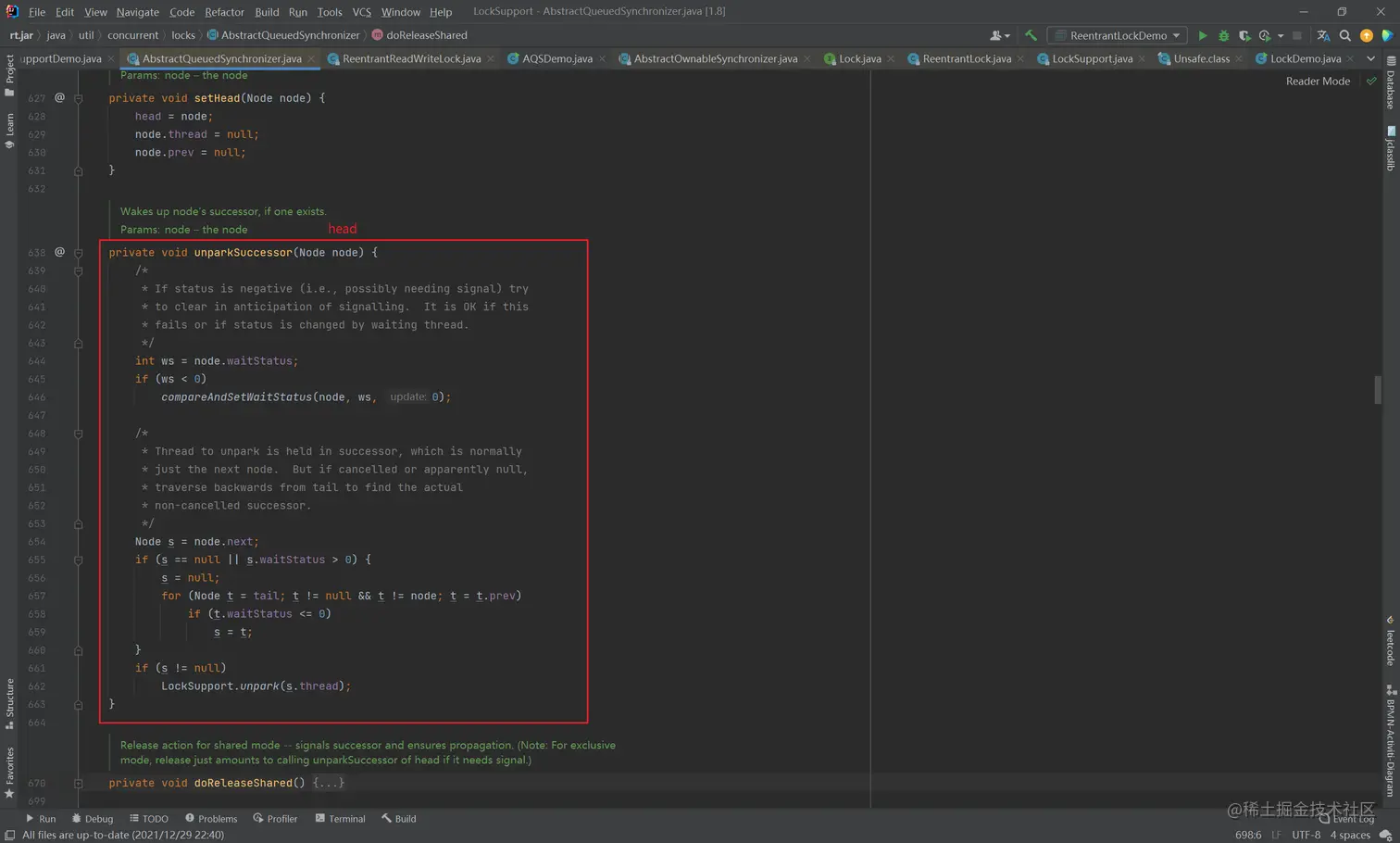Open the Terminal tool window
This screenshot has height=843, width=1400.
click(340, 819)
